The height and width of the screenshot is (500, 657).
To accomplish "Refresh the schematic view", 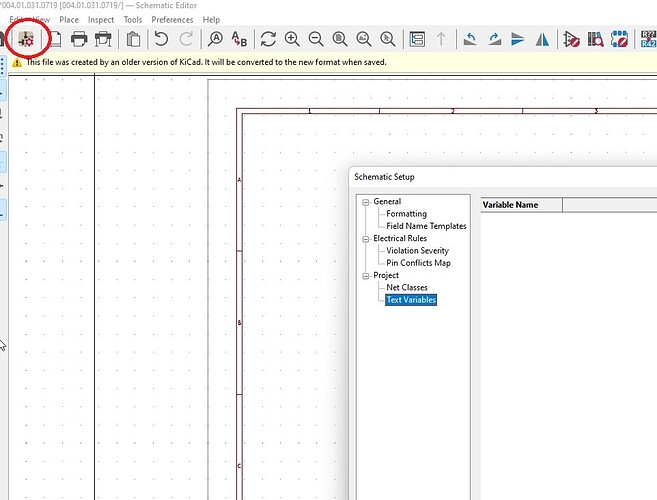I will pyautogui.click(x=268, y=39).
